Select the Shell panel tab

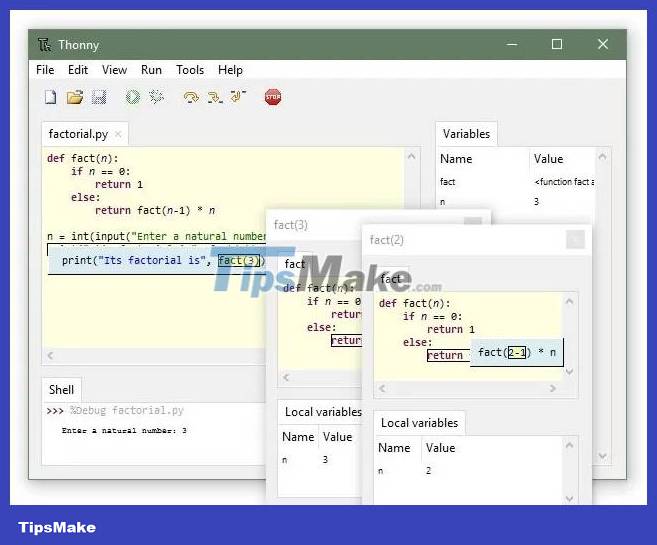[61, 390]
